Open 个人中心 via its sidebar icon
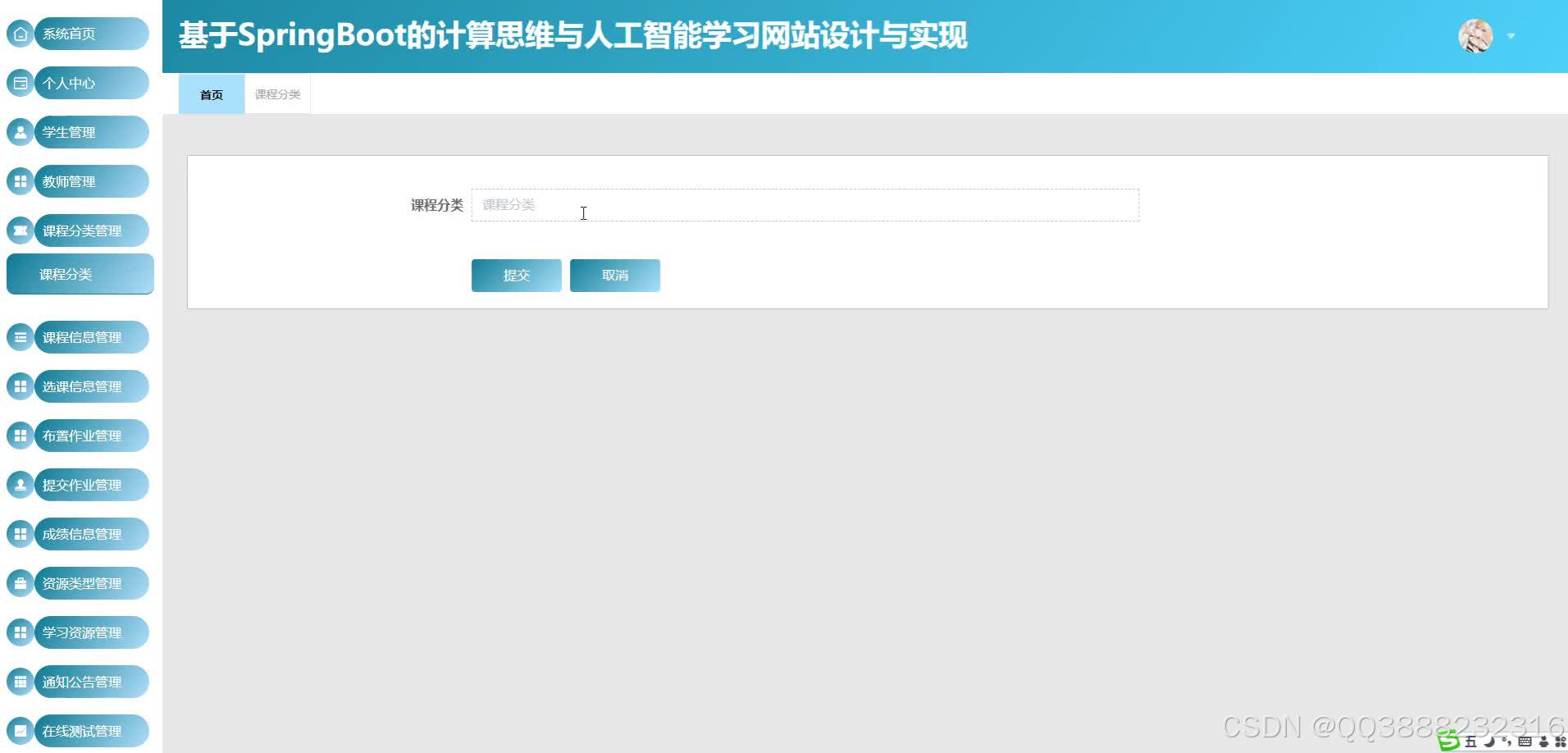Image resolution: width=1568 pixels, height=753 pixels. point(21,83)
